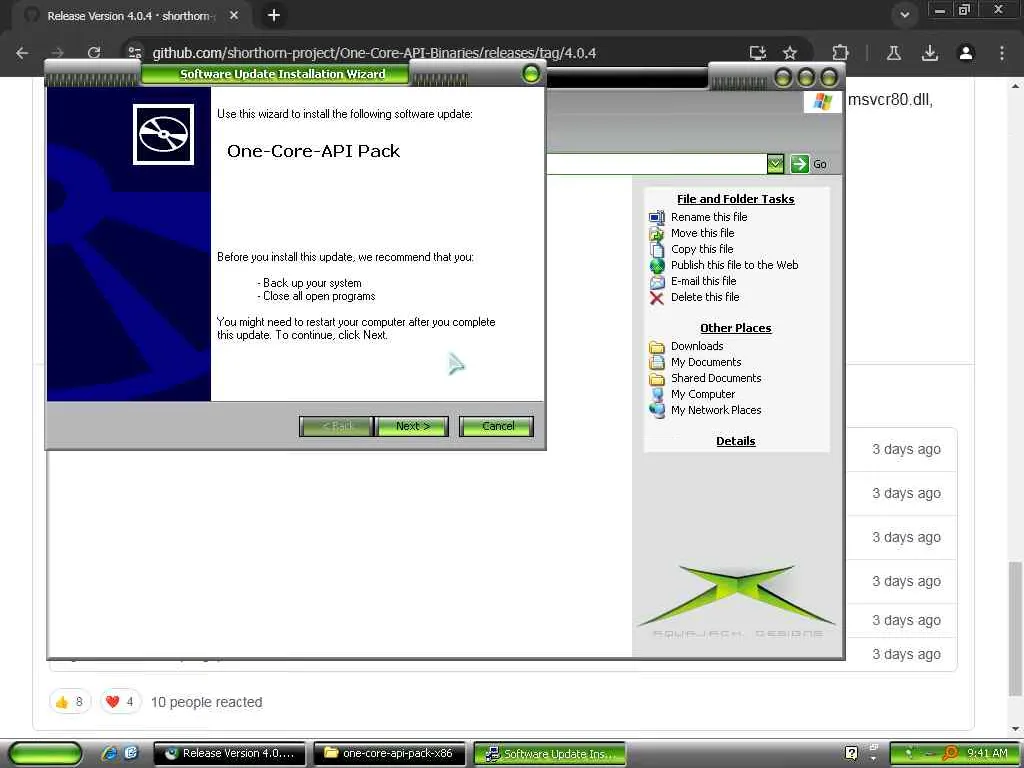Click the green Start button

pos(46,754)
